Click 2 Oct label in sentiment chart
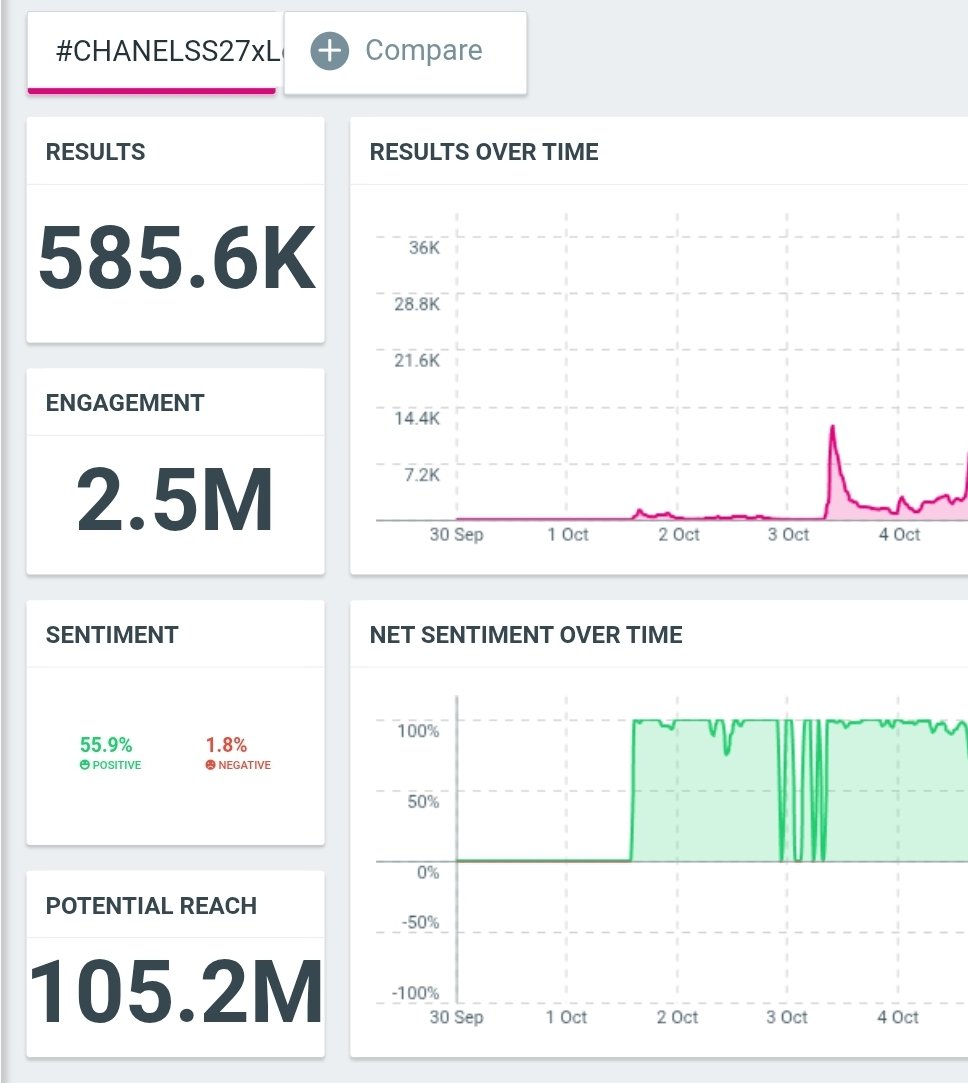Image resolution: width=968 pixels, height=1083 pixels. tap(676, 1017)
